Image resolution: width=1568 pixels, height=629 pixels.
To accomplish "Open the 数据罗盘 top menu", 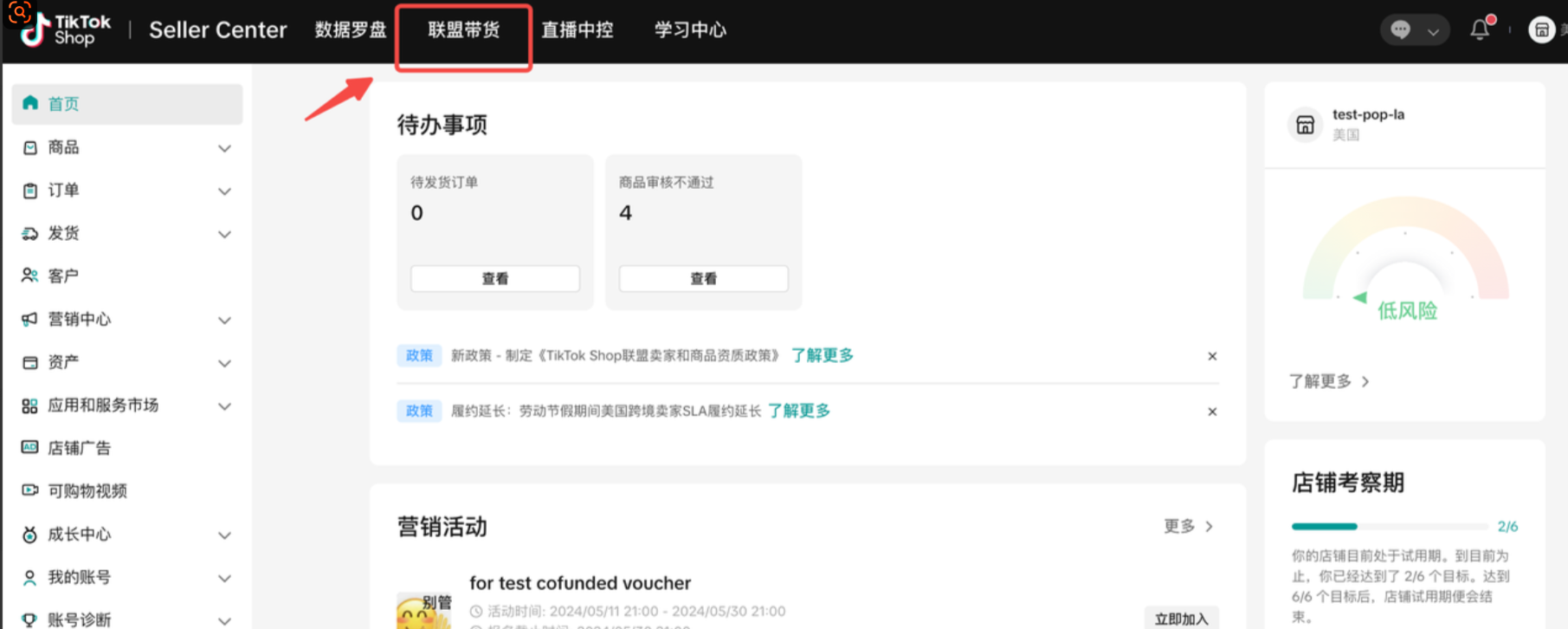I will [x=350, y=29].
